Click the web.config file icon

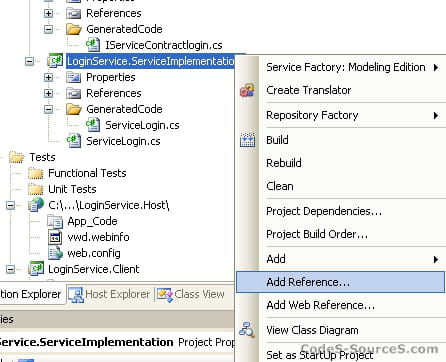55,253
